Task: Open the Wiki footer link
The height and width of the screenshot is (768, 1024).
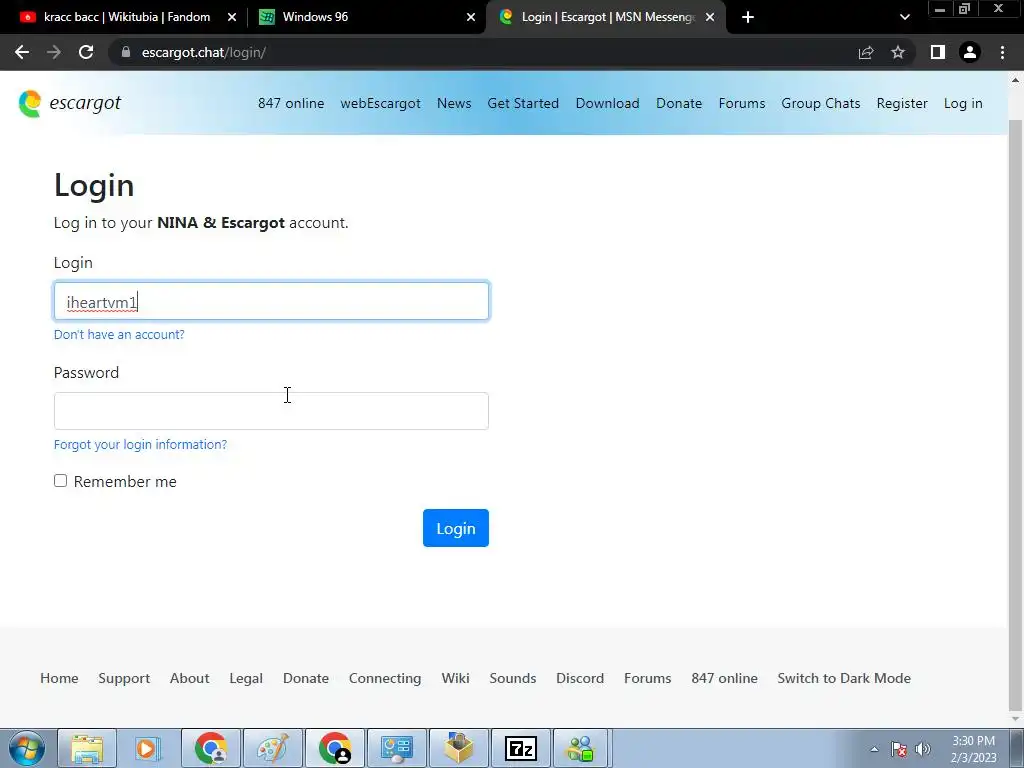Action: [455, 678]
